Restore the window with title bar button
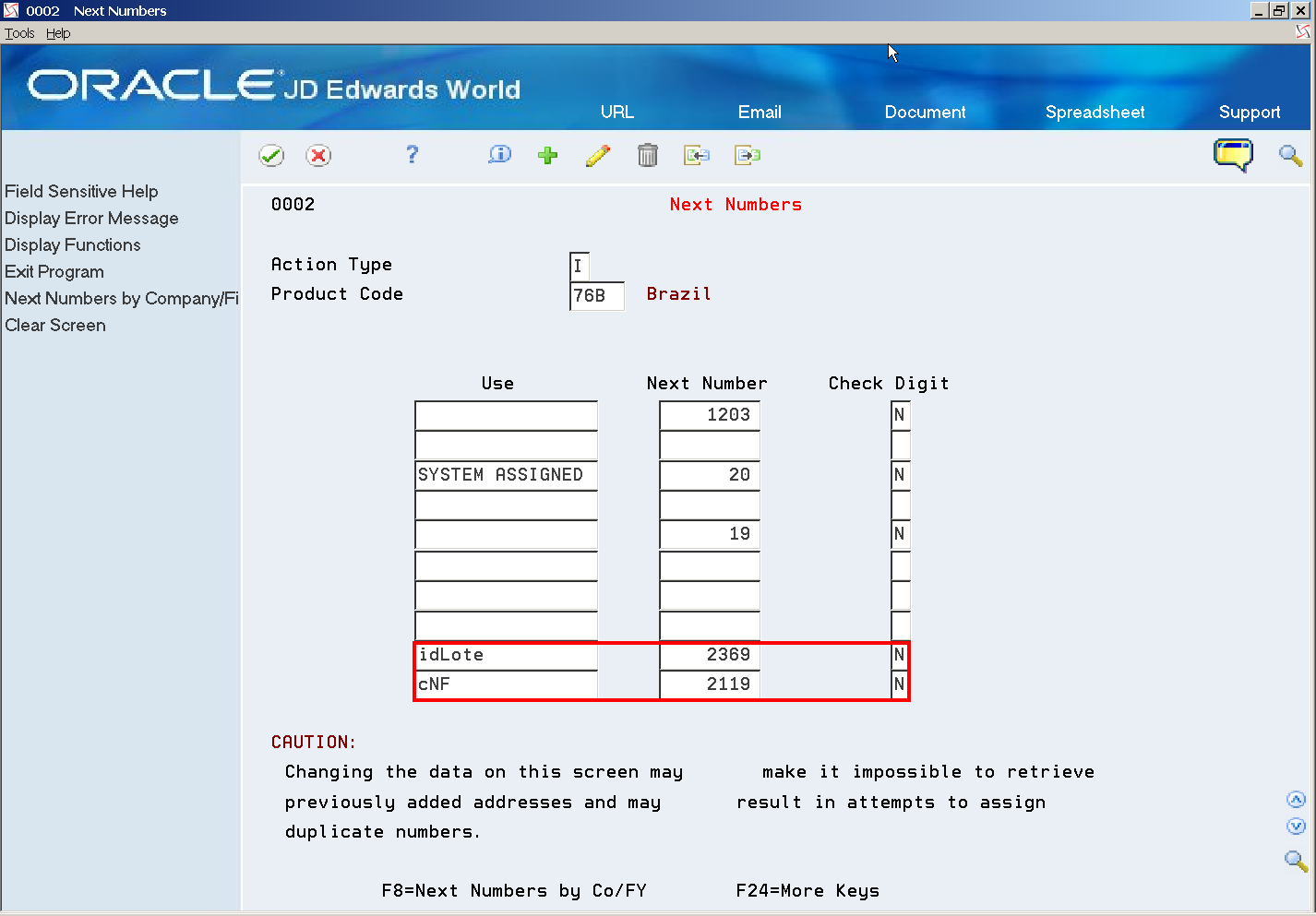The image size is (1316, 916). (x=1279, y=10)
